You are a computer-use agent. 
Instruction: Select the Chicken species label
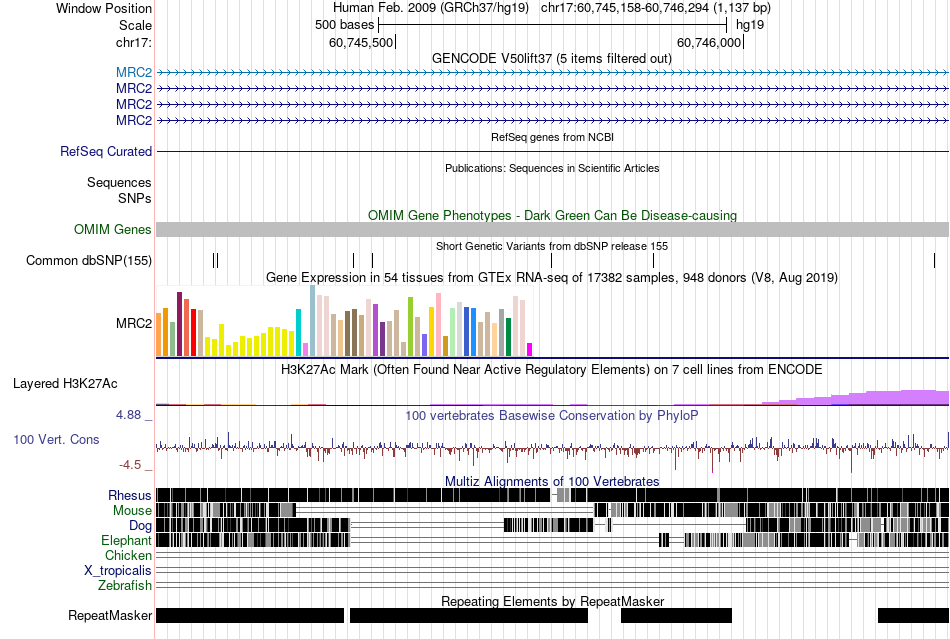coord(128,555)
